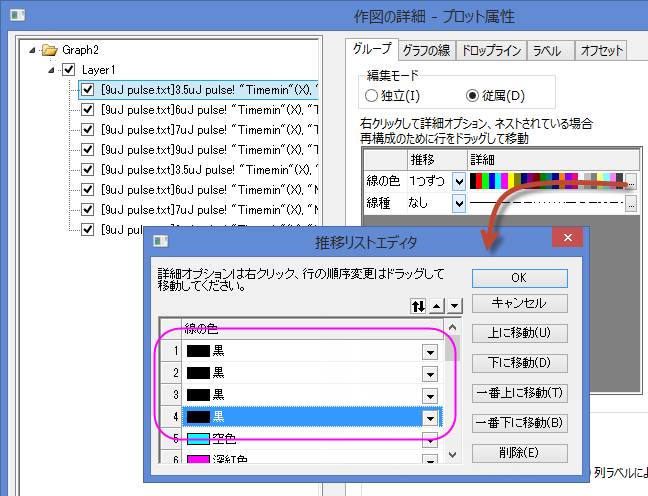Click the キャンセル button

click(x=519, y=303)
